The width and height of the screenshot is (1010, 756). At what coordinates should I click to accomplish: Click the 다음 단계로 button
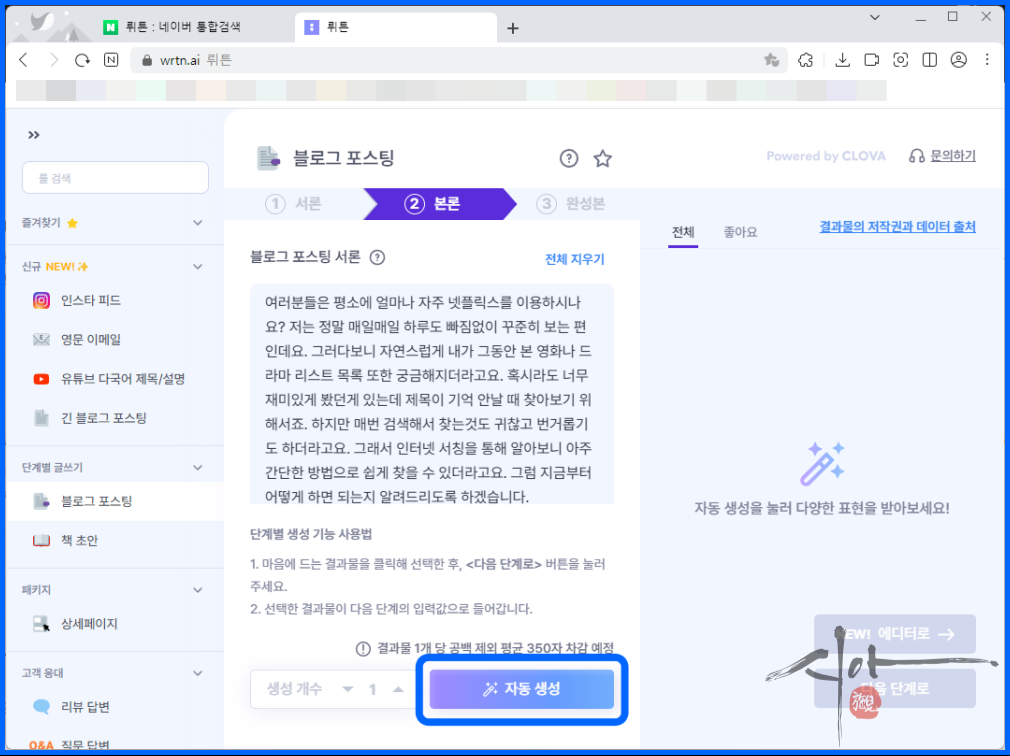[895, 688]
